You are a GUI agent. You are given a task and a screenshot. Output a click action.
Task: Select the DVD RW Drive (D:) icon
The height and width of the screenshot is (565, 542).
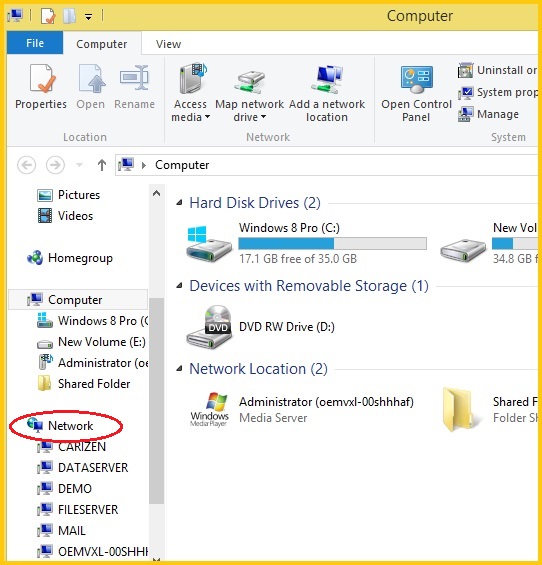[x=209, y=327]
